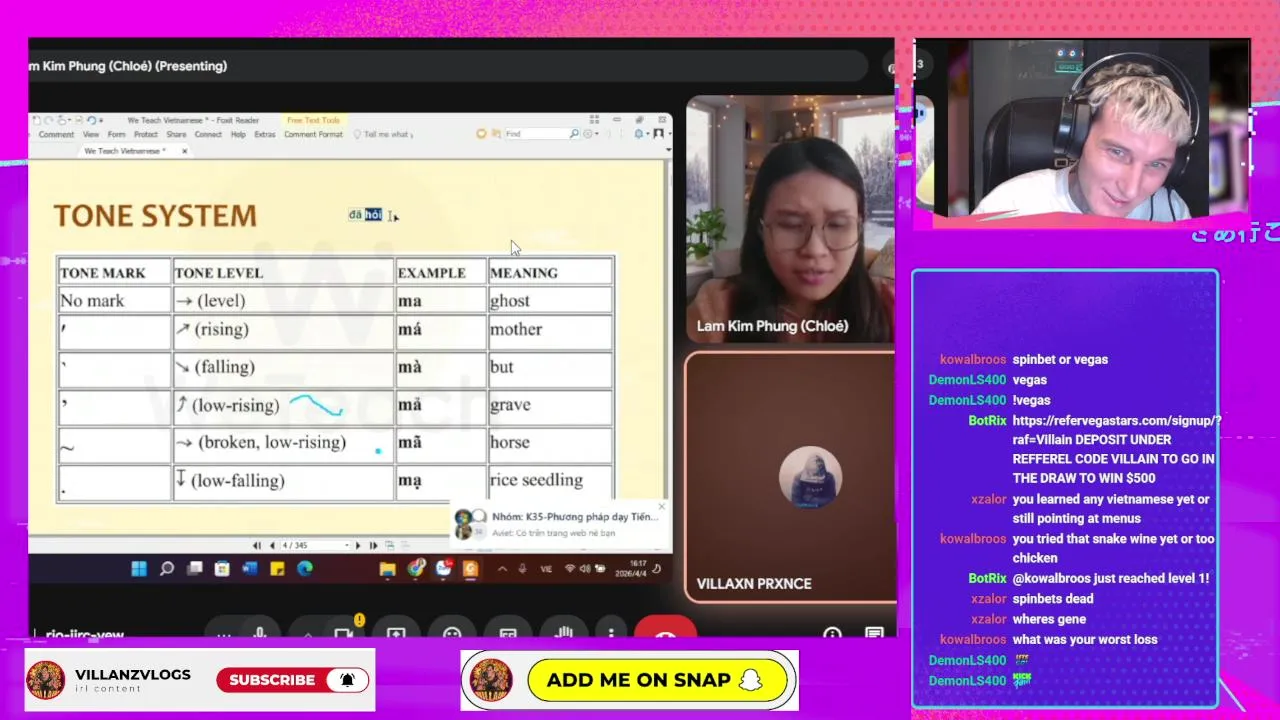Open the Meet chat panel icon
Image resolution: width=1280 pixels, height=720 pixels.
coord(875,633)
